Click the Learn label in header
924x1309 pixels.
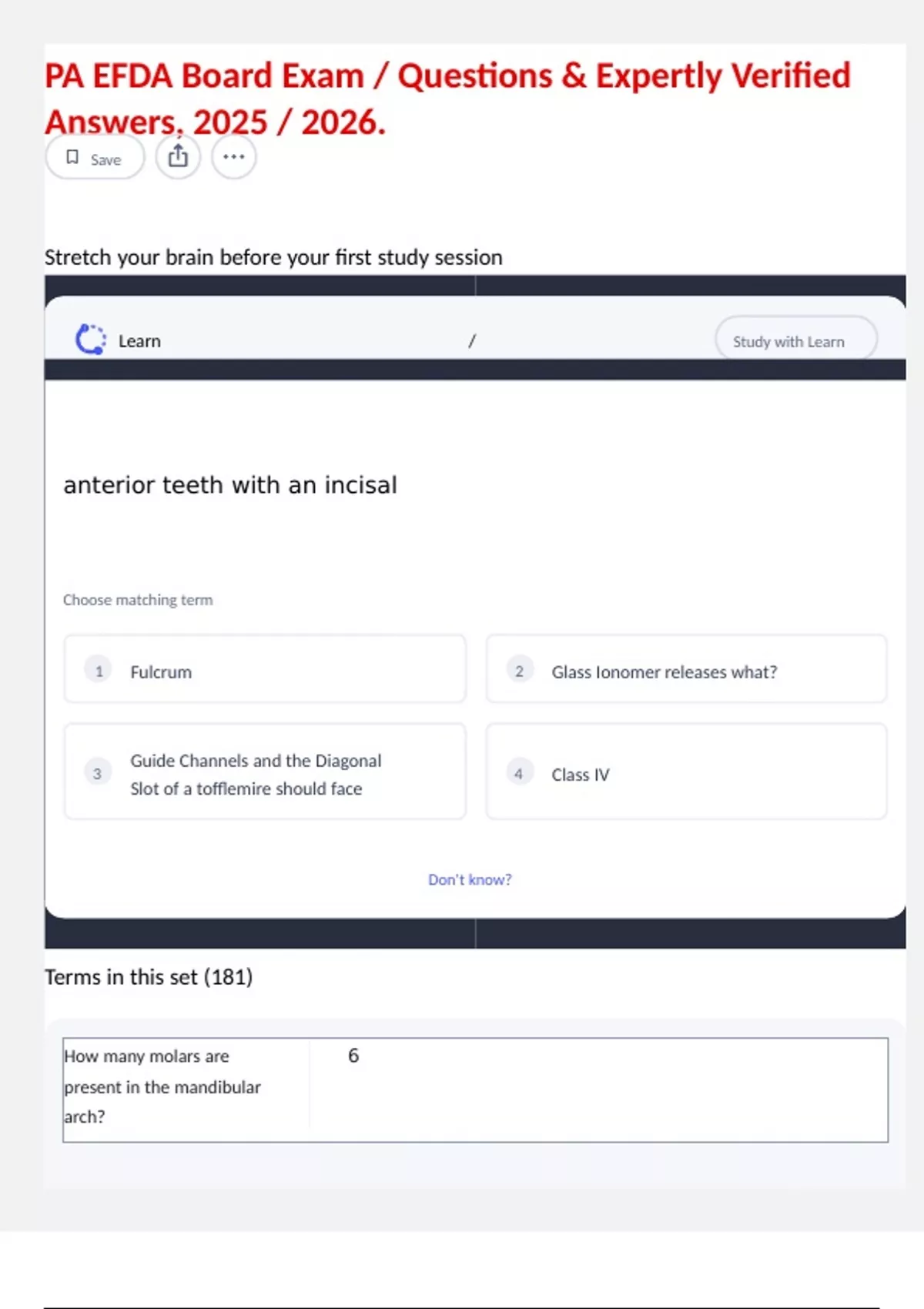click(139, 341)
